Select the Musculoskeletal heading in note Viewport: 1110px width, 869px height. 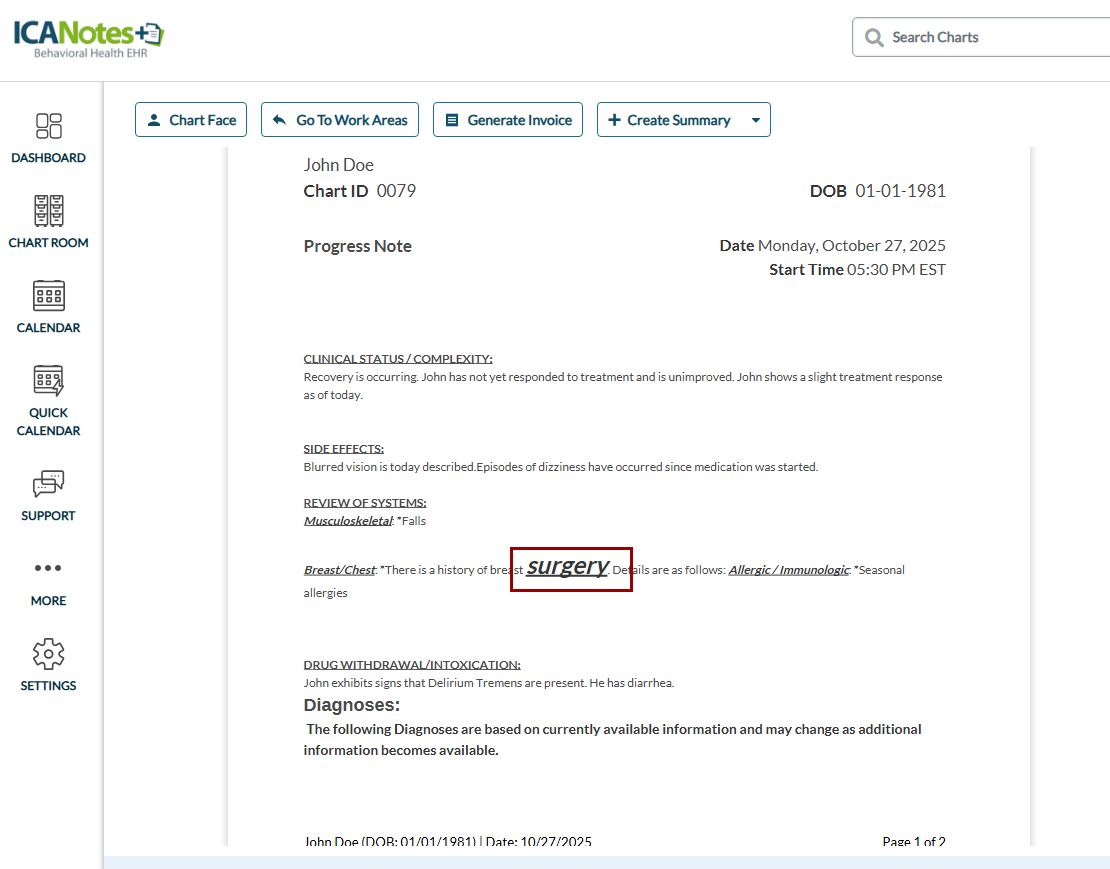point(347,521)
